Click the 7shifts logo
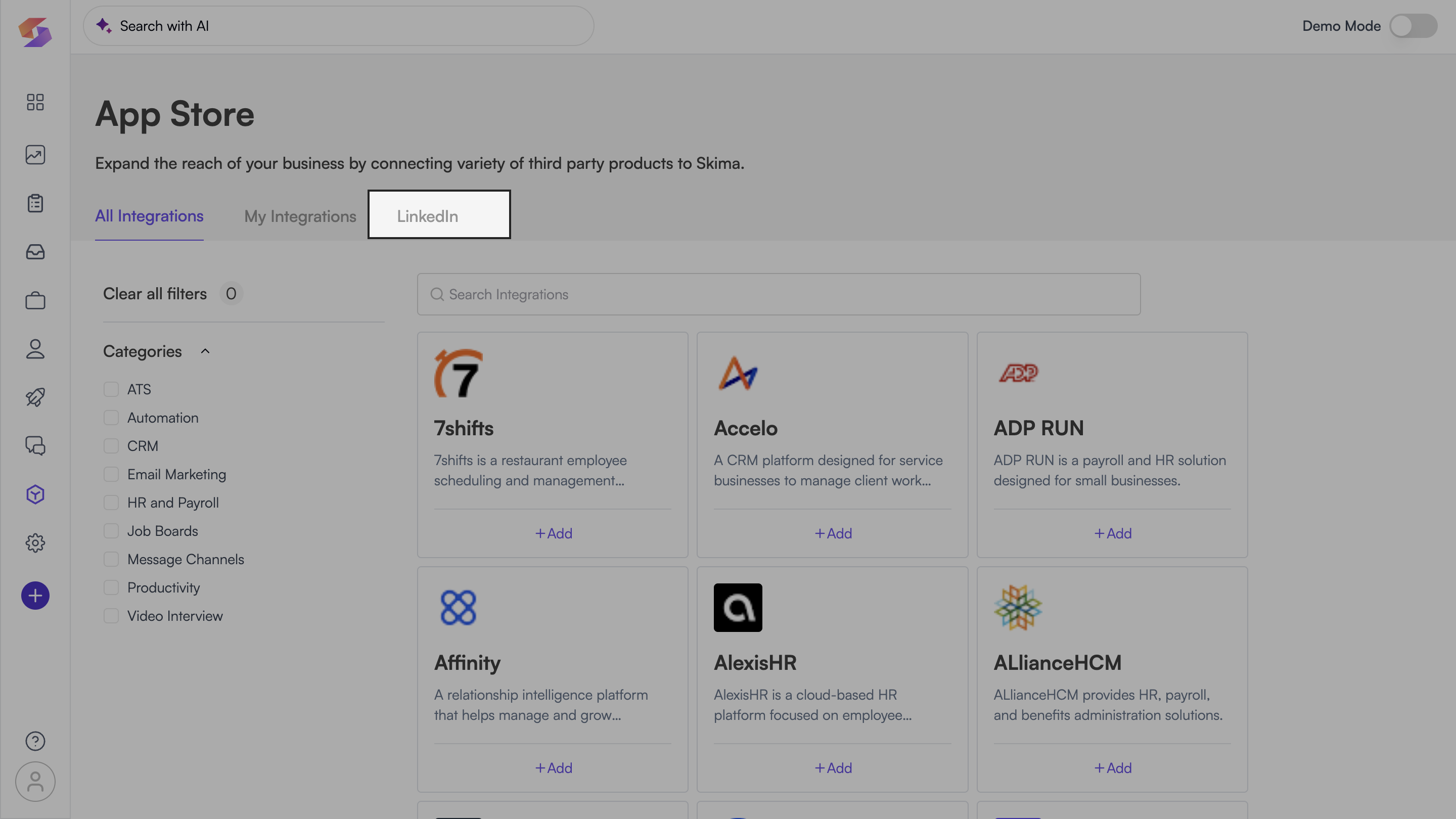 (459, 373)
